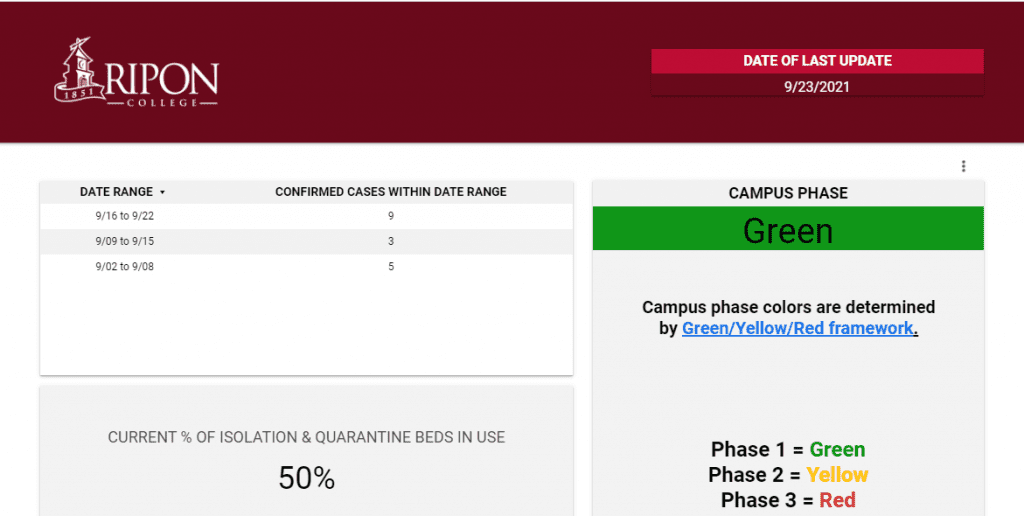
Task: Click the Phase 1 = Green label
Action: pos(788,449)
